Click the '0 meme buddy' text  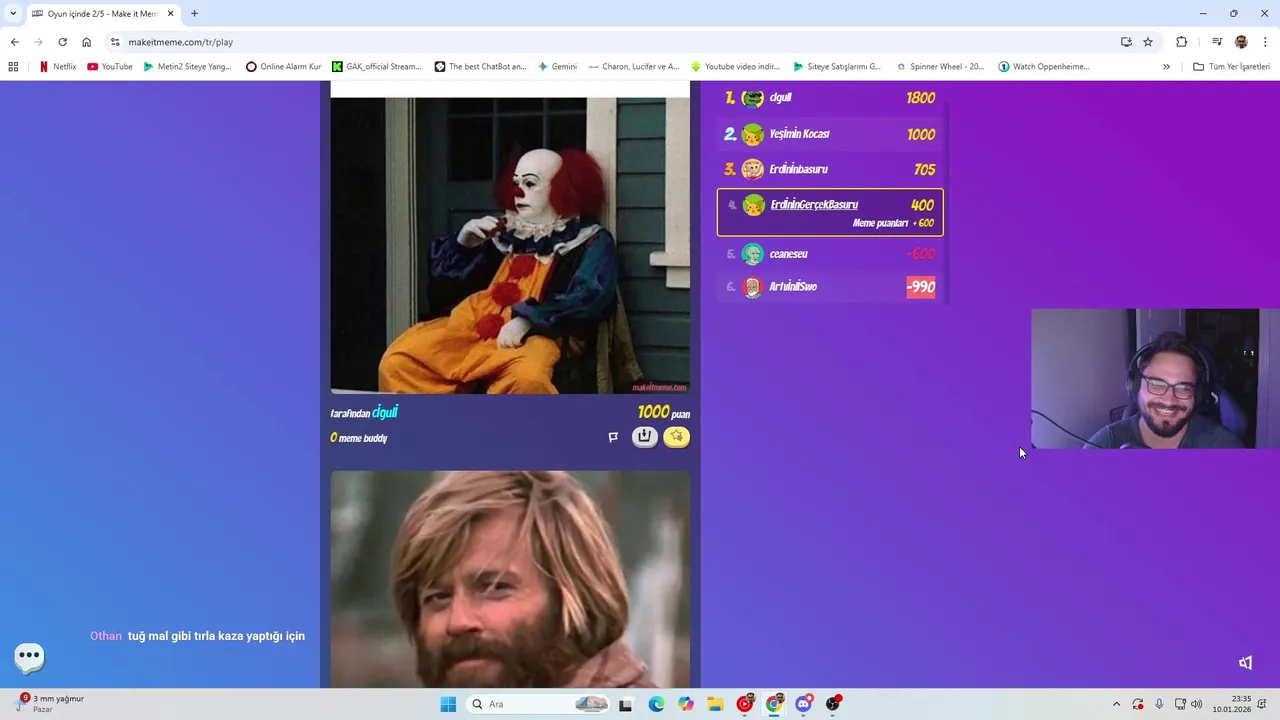click(x=359, y=438)
